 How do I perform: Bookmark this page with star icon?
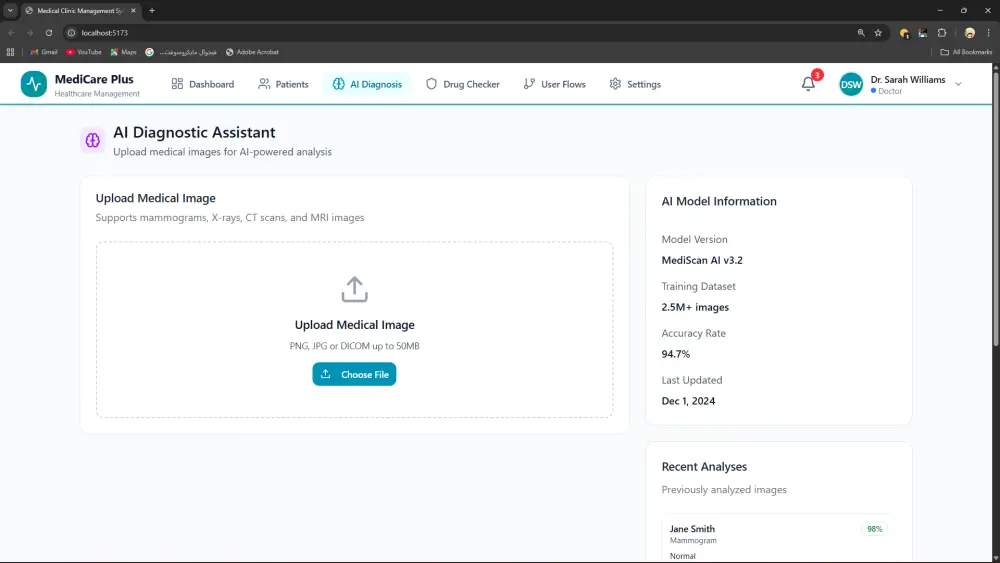tap(878, 33)
